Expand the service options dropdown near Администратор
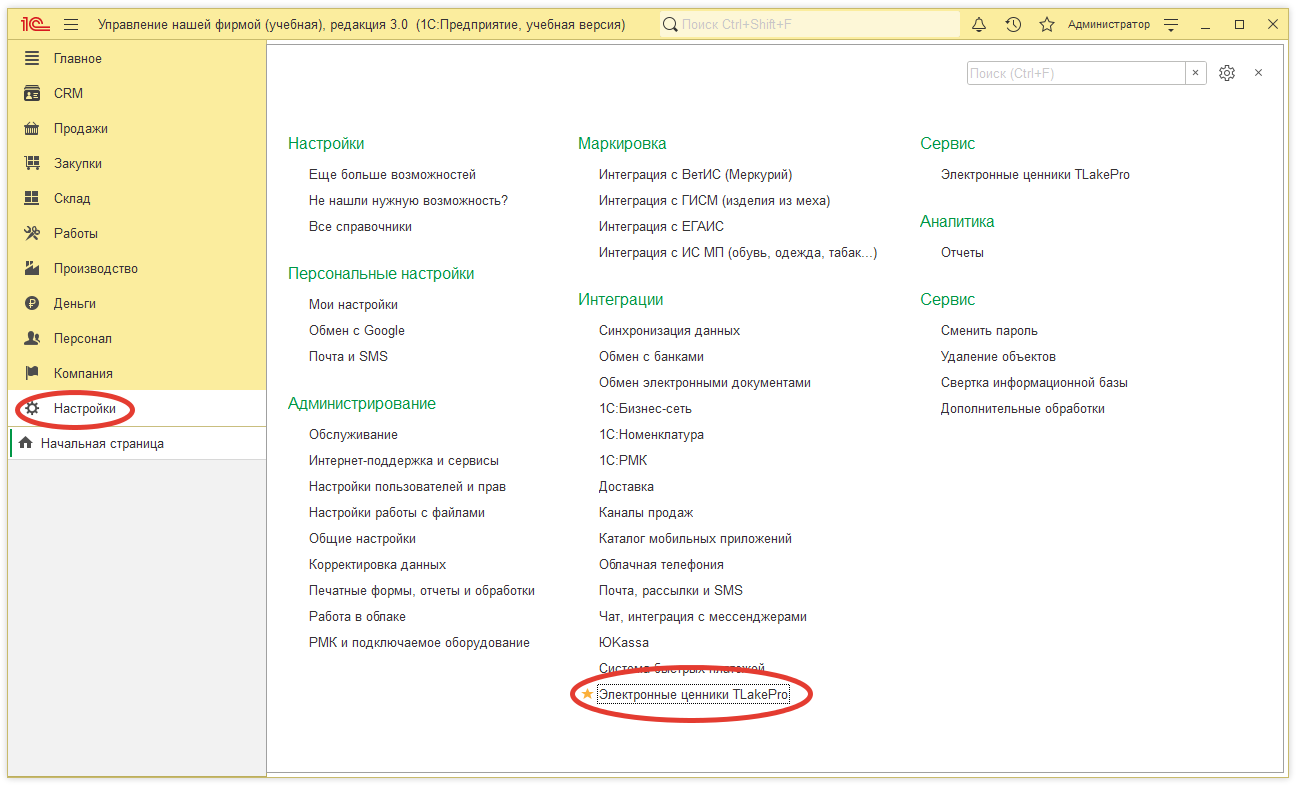 1172,24
